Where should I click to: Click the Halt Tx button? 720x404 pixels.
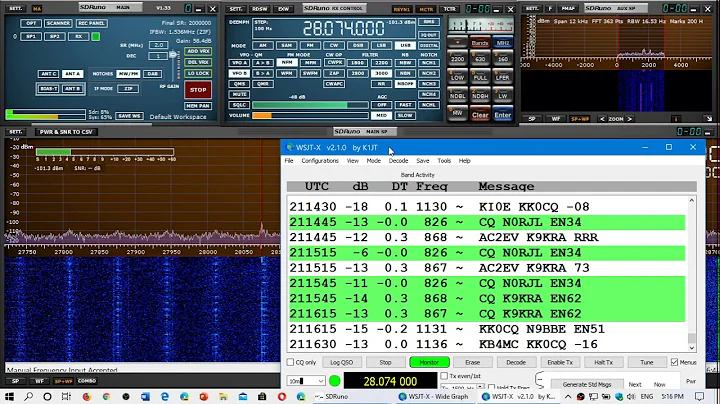[603, 362]
